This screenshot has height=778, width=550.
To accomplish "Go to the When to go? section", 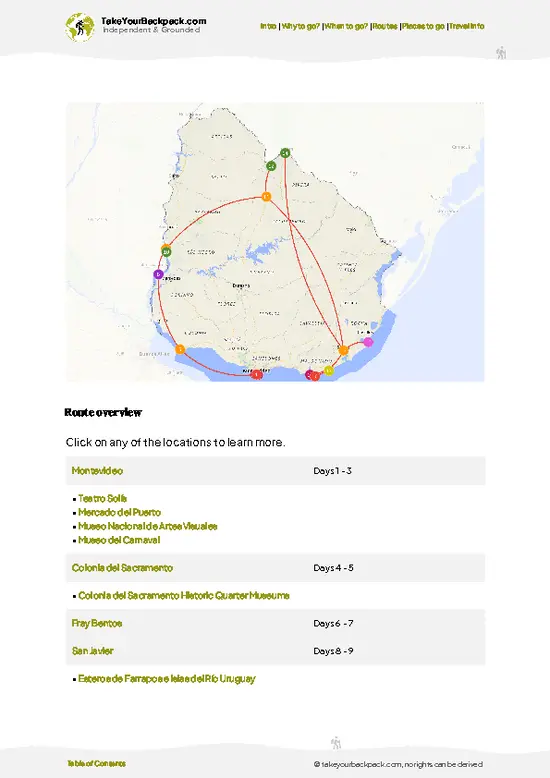I will [x=346, y=26].
